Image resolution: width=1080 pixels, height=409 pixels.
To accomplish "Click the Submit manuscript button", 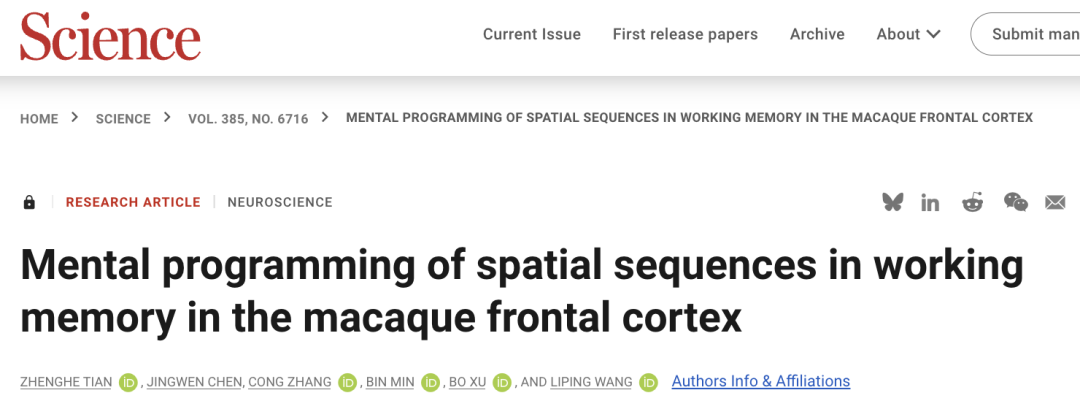I will click(x=1026, y=34).
